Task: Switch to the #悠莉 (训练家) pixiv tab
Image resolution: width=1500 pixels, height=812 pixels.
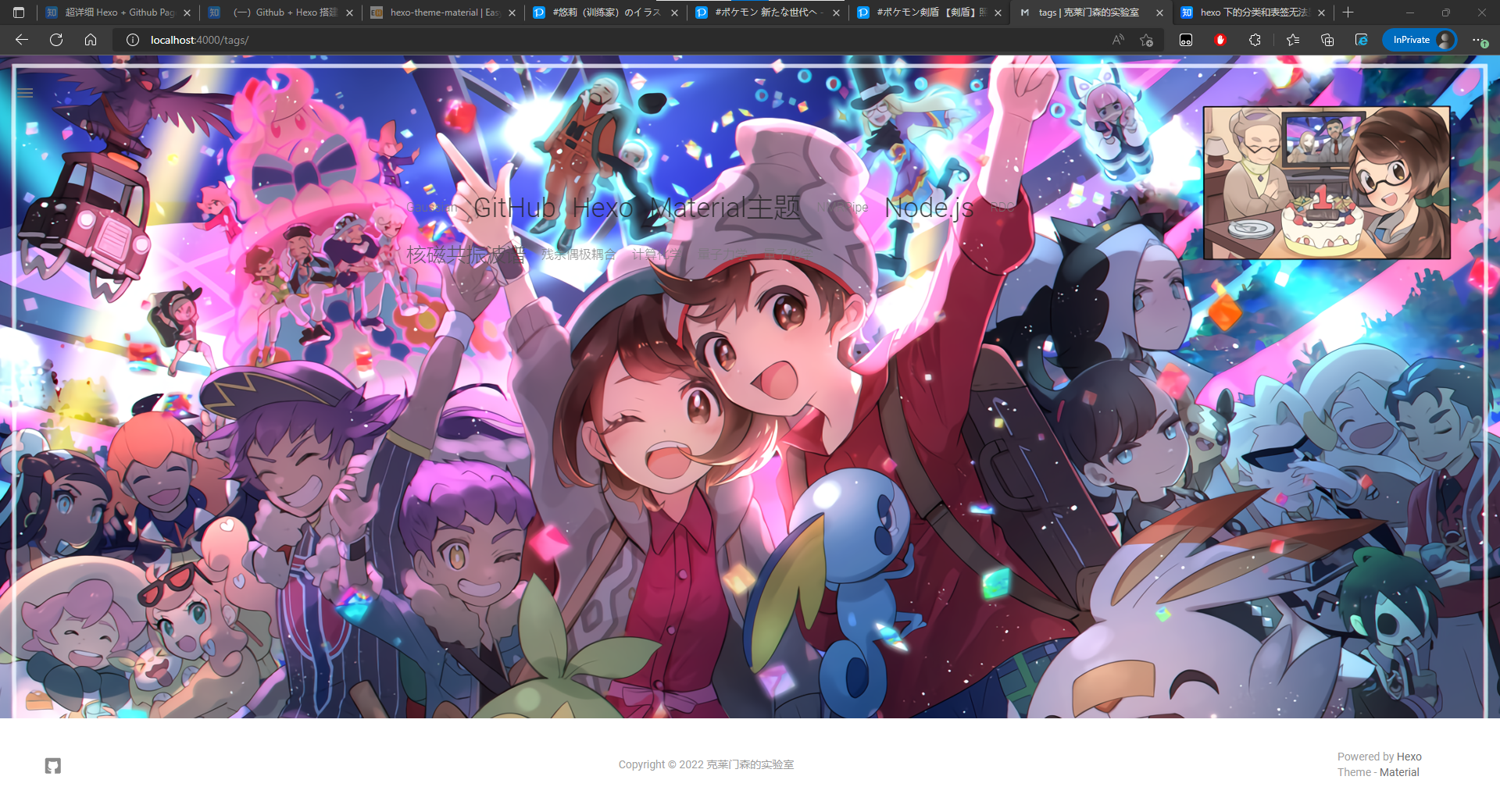Action: [x=607, y=12]
